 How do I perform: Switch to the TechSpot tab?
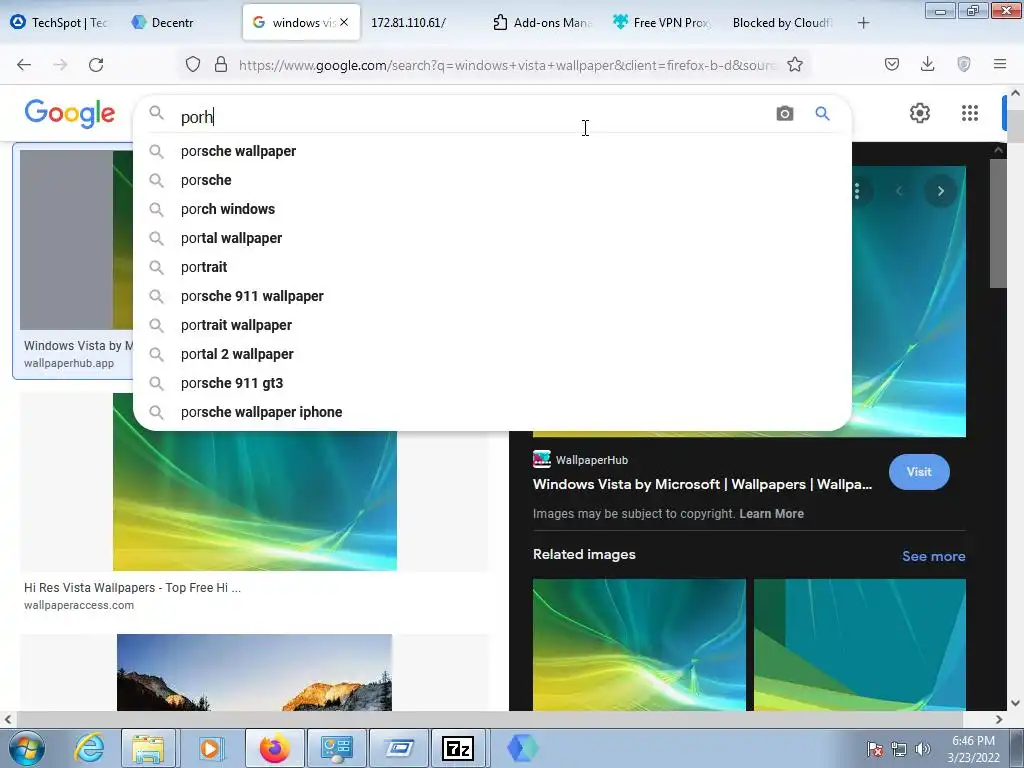coord(60,23)
